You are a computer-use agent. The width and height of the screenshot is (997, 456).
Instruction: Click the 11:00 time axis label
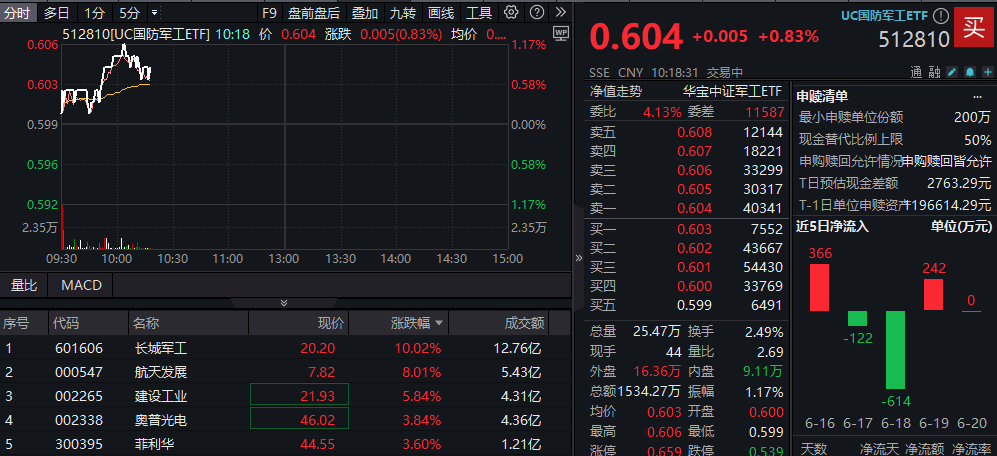228,259
